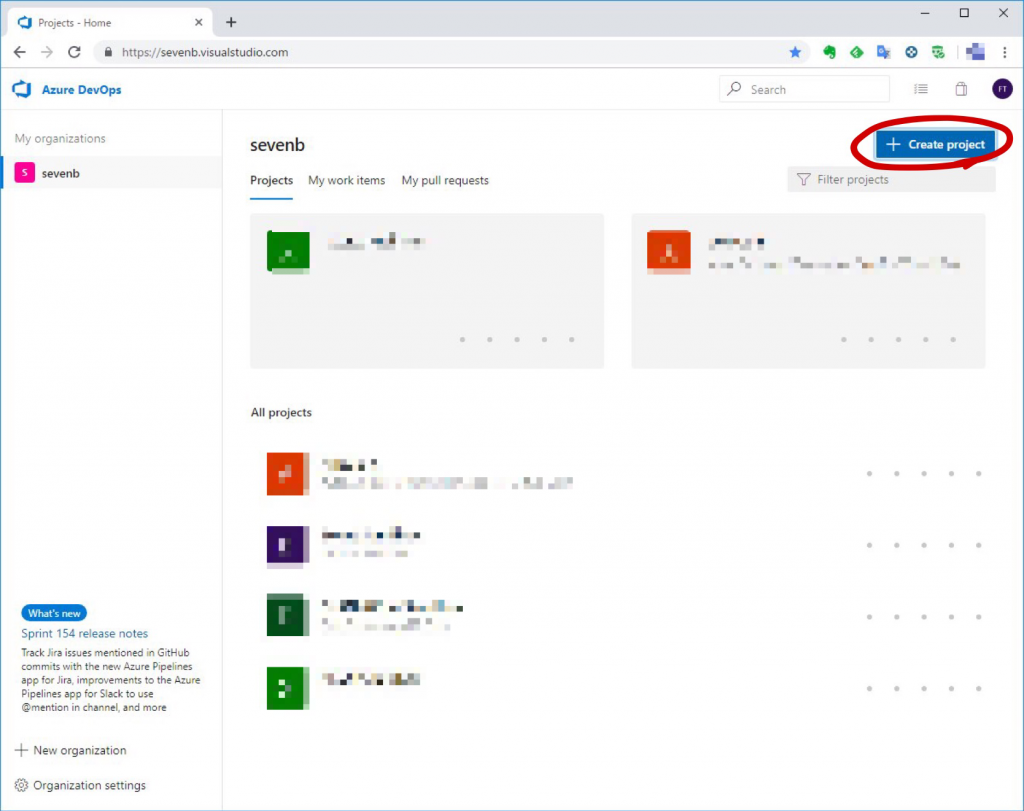Click the Azure DevOps title text
This screenshot has width=1024, height=811.
point(82,89)
